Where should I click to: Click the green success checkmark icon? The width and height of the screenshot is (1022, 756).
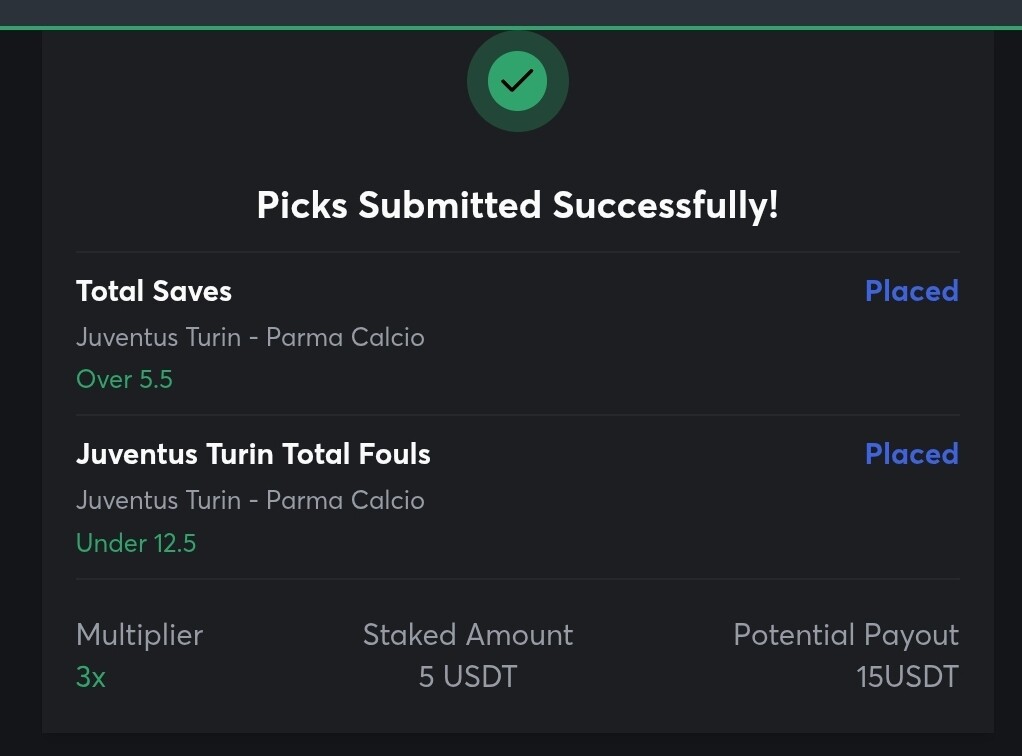[x=518, y=81]
